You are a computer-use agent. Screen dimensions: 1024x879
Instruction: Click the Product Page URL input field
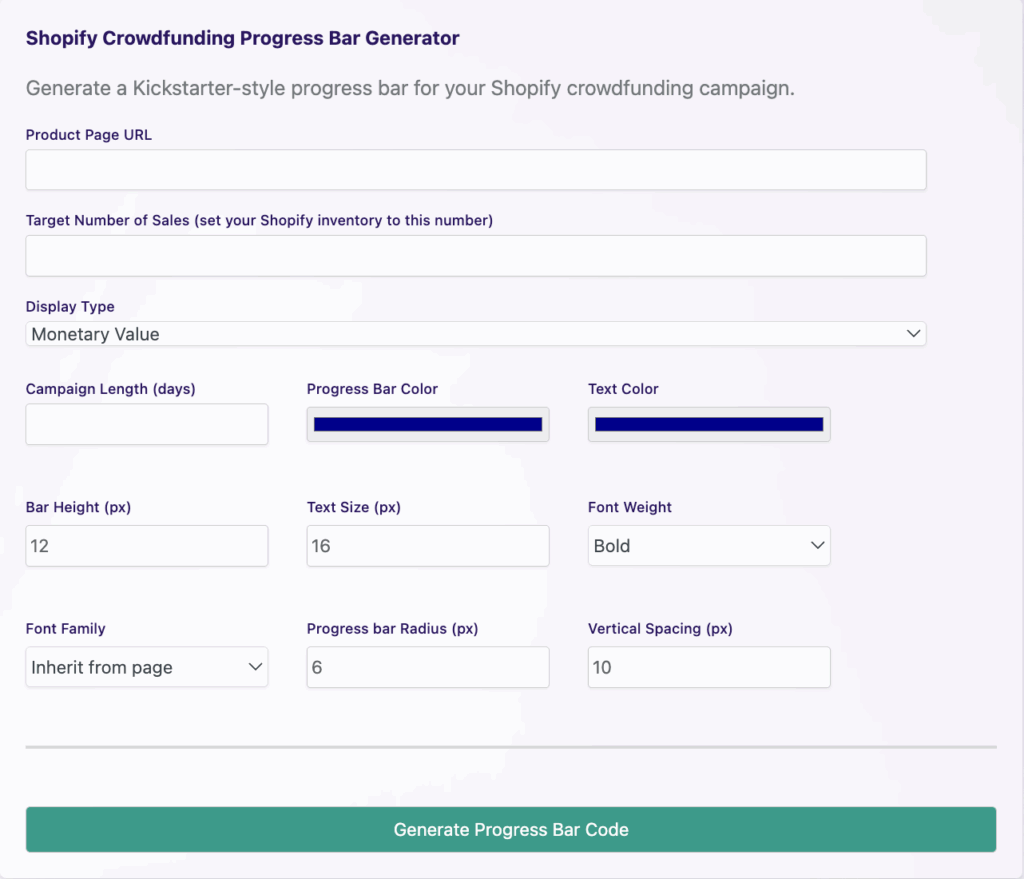[476, 170]
